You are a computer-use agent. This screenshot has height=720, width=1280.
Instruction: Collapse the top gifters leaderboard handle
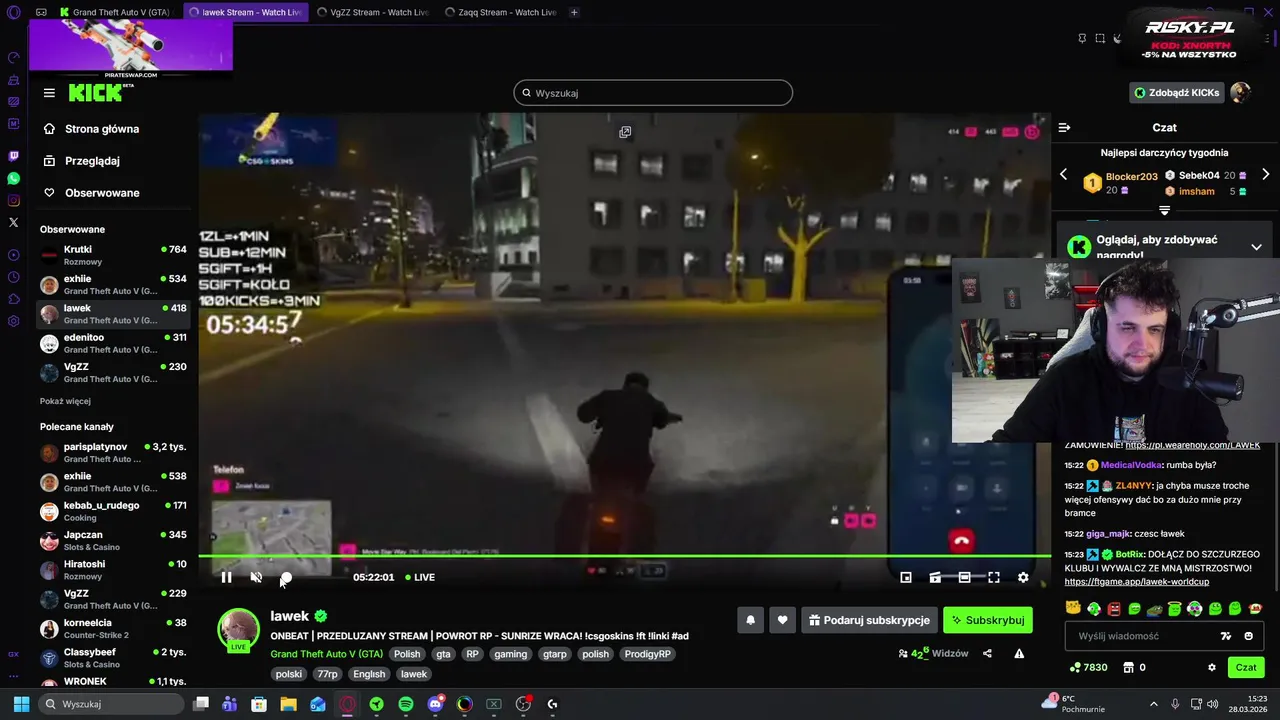tap(1164, 210)
